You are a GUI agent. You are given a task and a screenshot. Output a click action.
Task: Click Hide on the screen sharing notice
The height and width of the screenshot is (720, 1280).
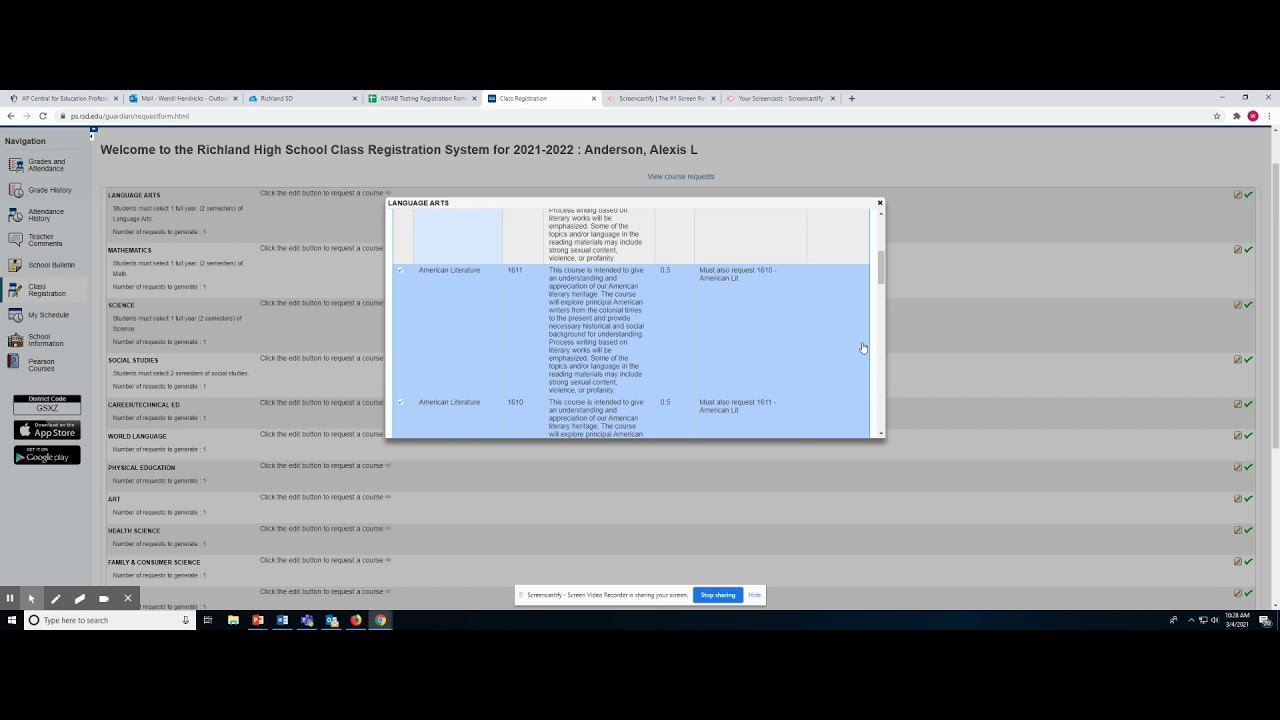tap(755, 595)
